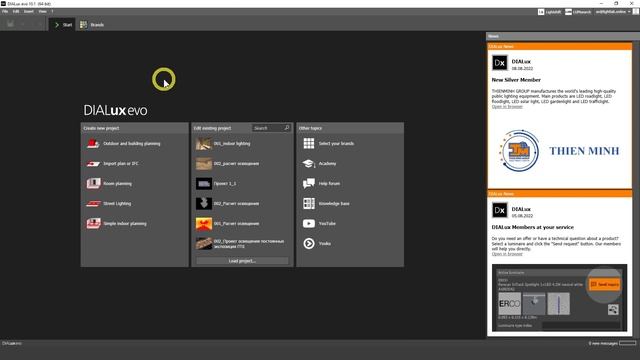Click the Simple indoor planning icon
Screen dimensions: 640x360
(x=93, y=223)
